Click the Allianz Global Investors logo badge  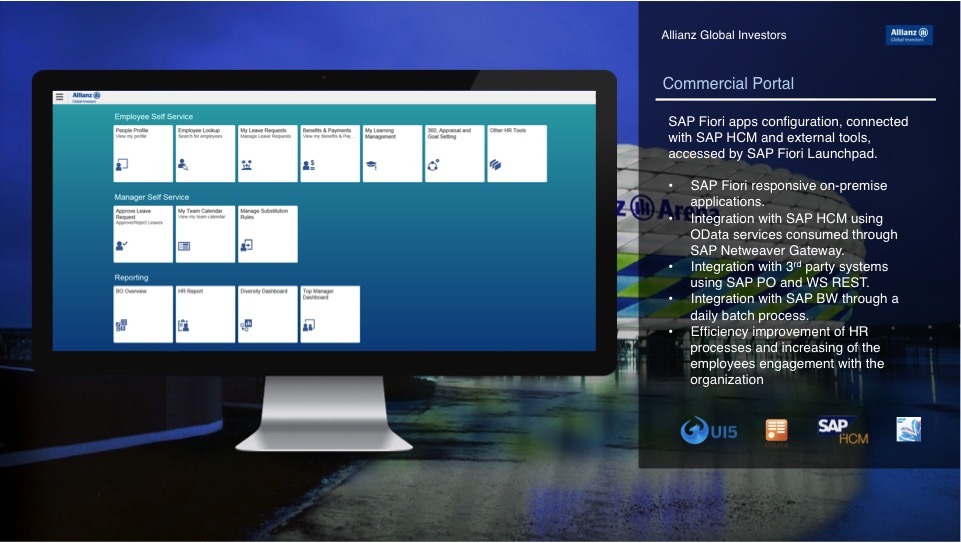(909, 35)
